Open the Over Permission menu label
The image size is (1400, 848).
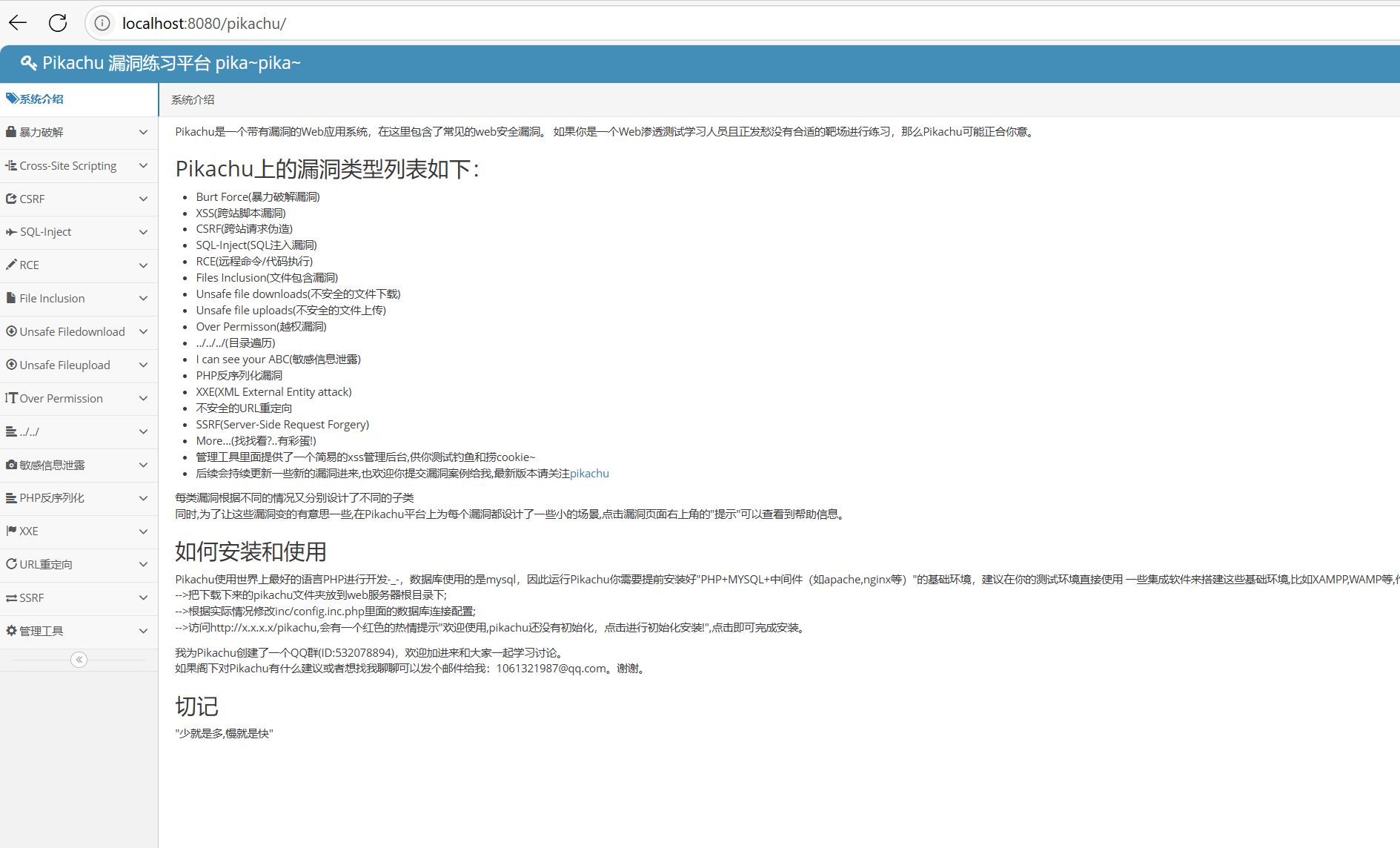tap(61, 398)
